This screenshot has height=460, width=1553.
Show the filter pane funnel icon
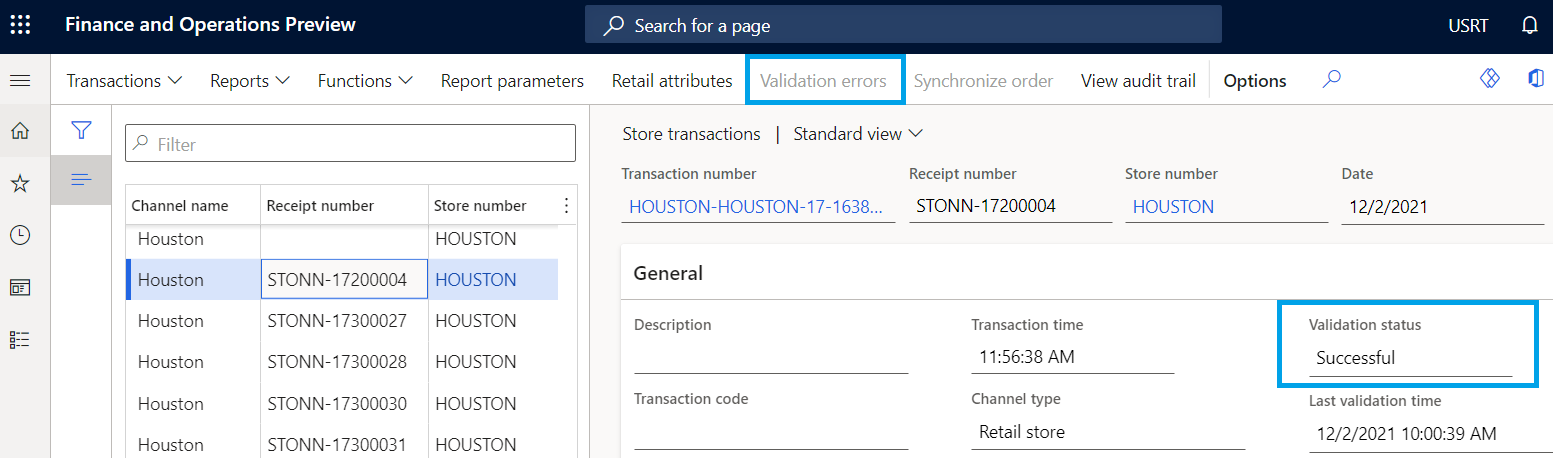tap(82, 130)
